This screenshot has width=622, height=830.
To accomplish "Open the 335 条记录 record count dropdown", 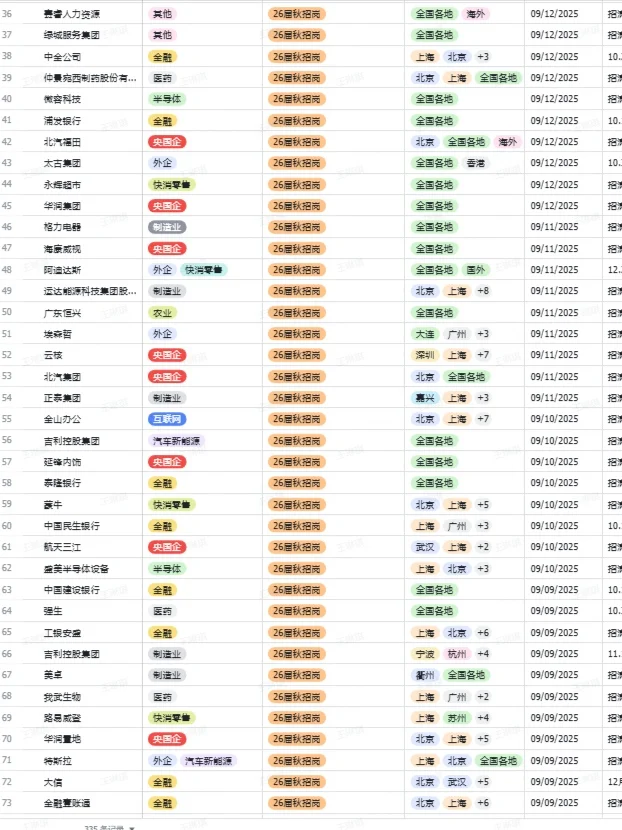I will click(x=109, y=827).
